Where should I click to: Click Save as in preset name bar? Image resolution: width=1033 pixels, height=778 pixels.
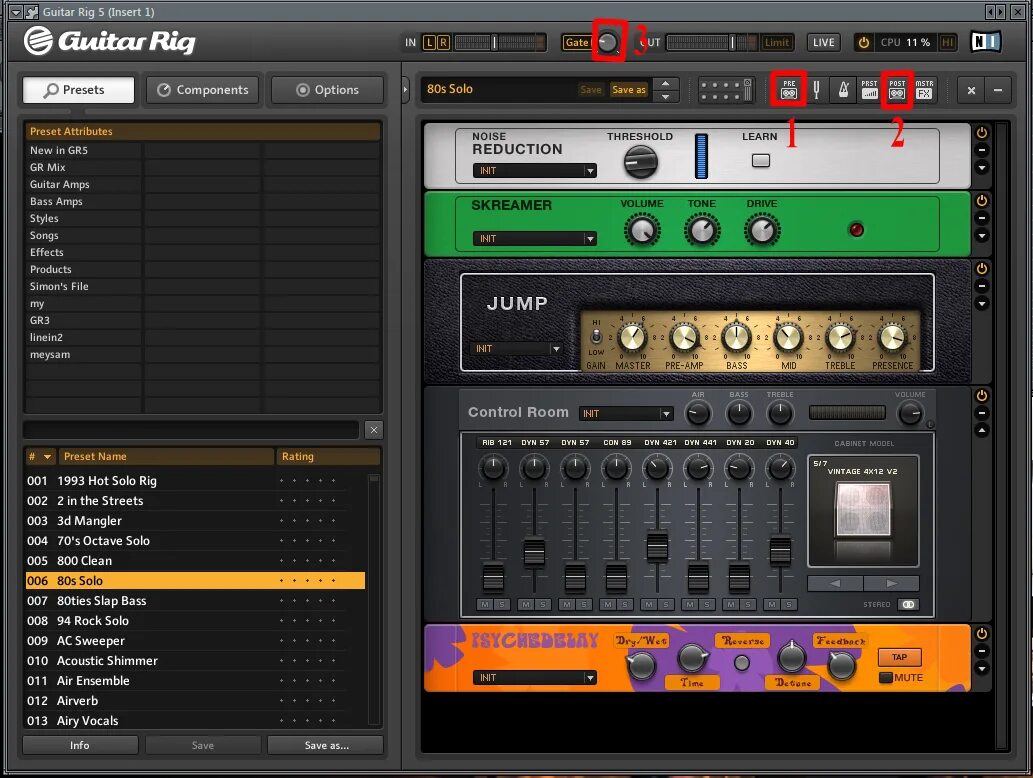coord(628,90)
